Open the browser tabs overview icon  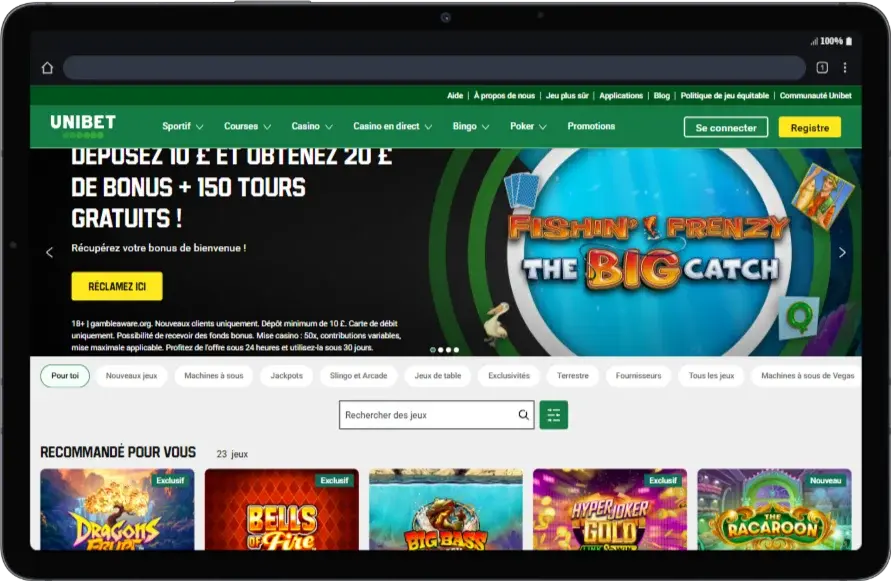click(822, 67)
